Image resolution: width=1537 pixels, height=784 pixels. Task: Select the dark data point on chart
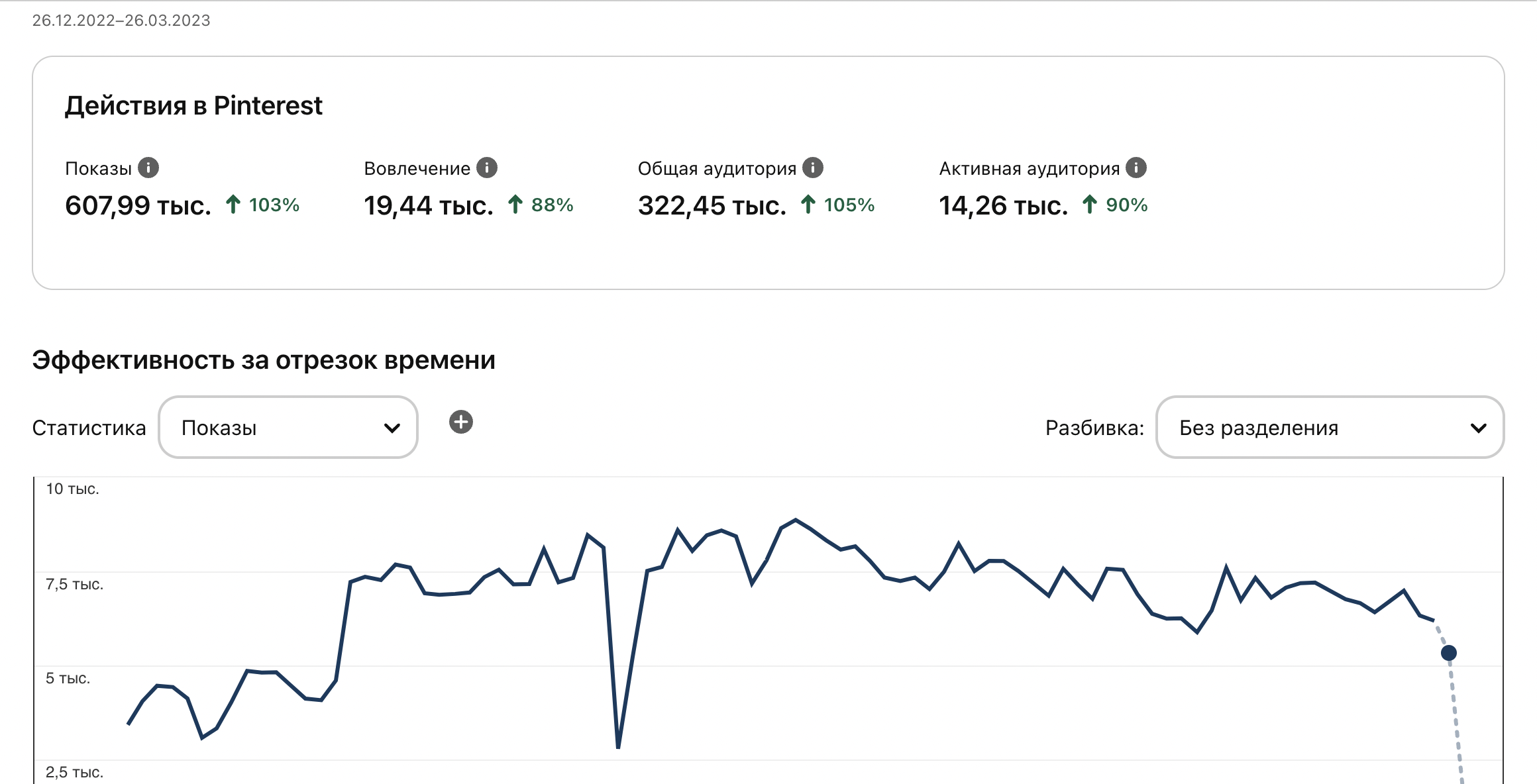1449,653
